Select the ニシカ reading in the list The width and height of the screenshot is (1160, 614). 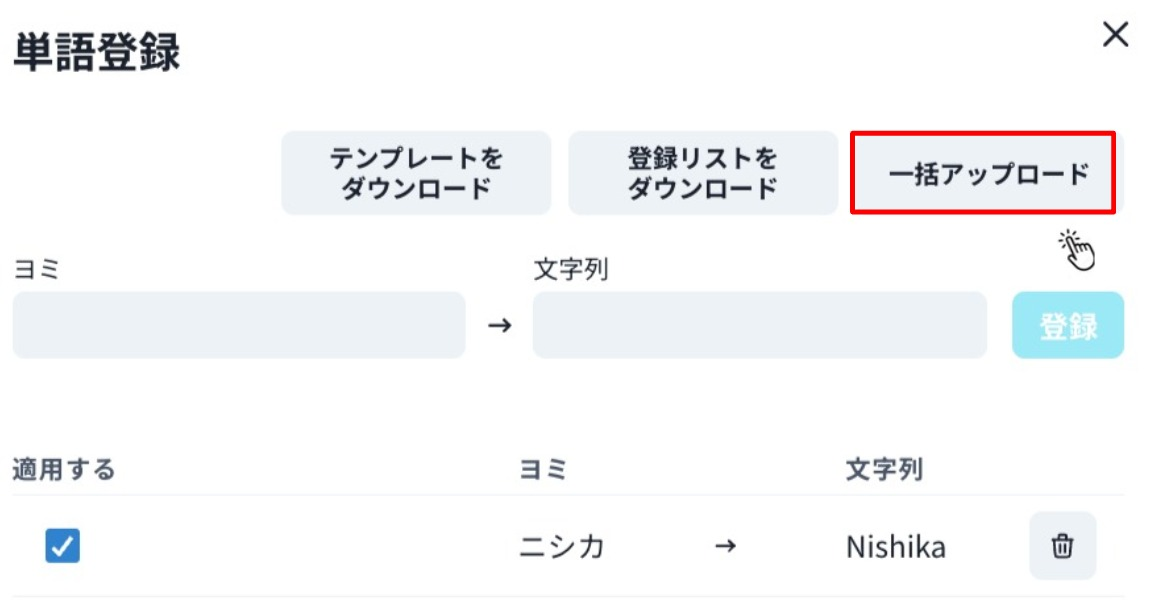click(562, 547)
